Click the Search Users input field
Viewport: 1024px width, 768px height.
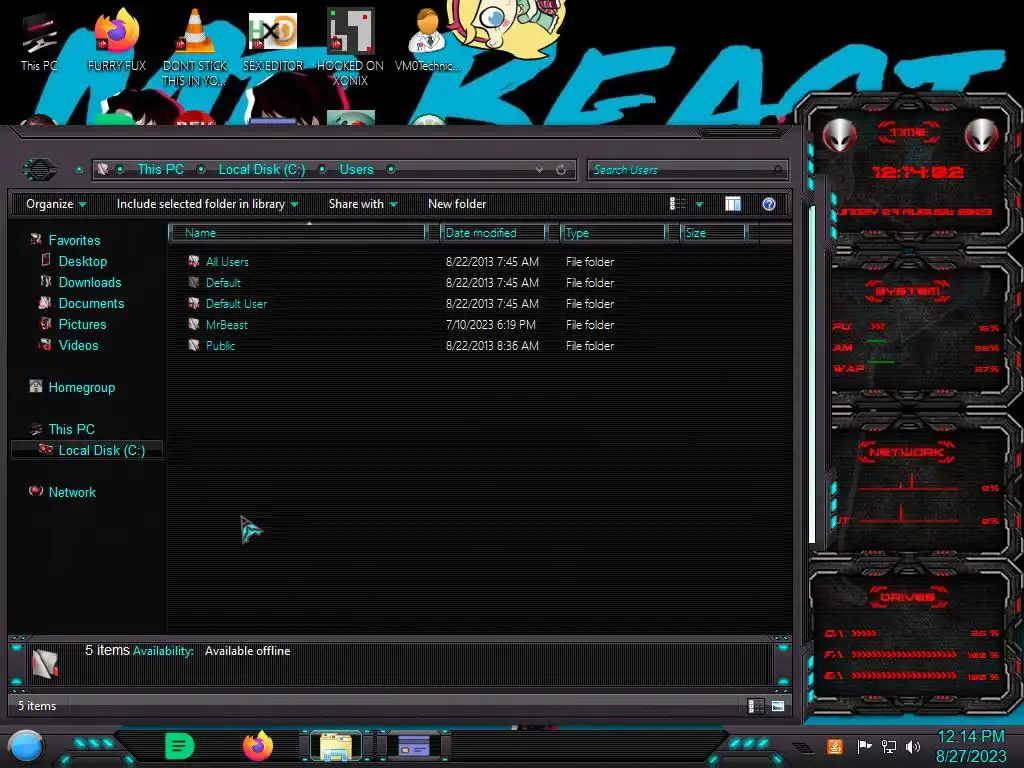coord(688,170)
